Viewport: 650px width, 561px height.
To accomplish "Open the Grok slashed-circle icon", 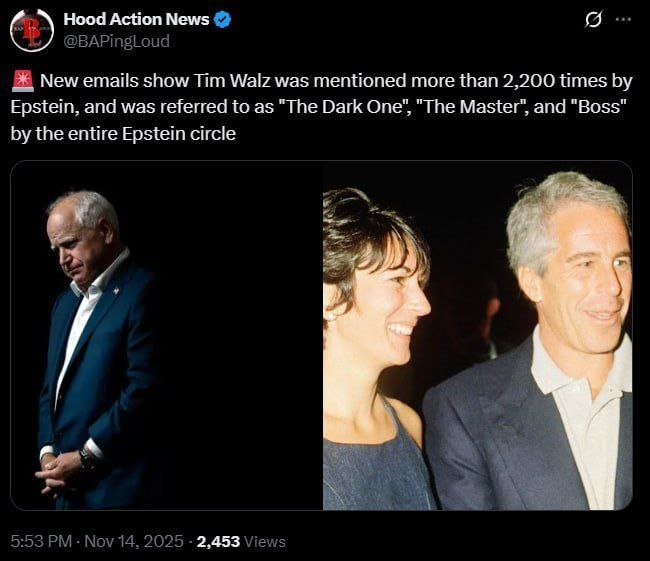I will pyautogui.click(x=593, y=19).
